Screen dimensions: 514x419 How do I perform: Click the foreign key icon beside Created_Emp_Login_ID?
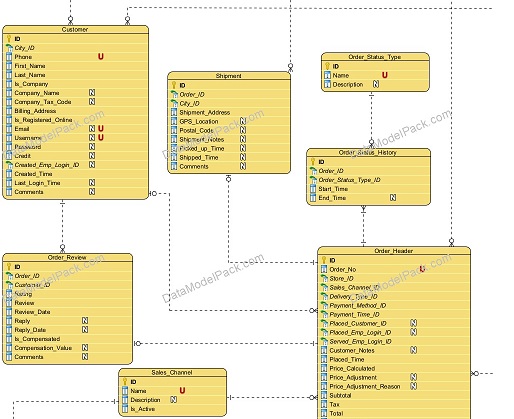tap(9, 165)
